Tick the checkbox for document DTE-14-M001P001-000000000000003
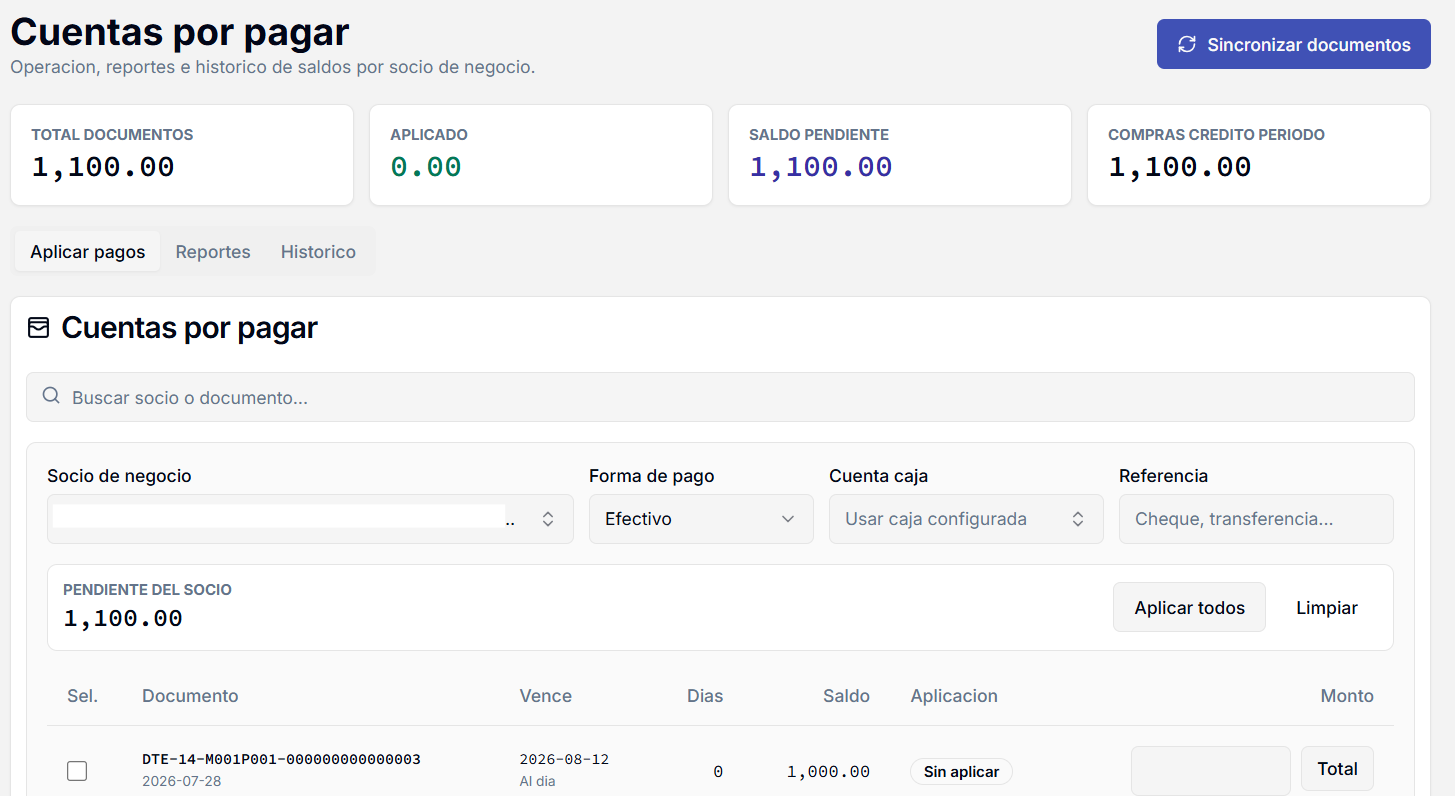This screenshot has width=1455, height=796. click(x=77, y=770)
